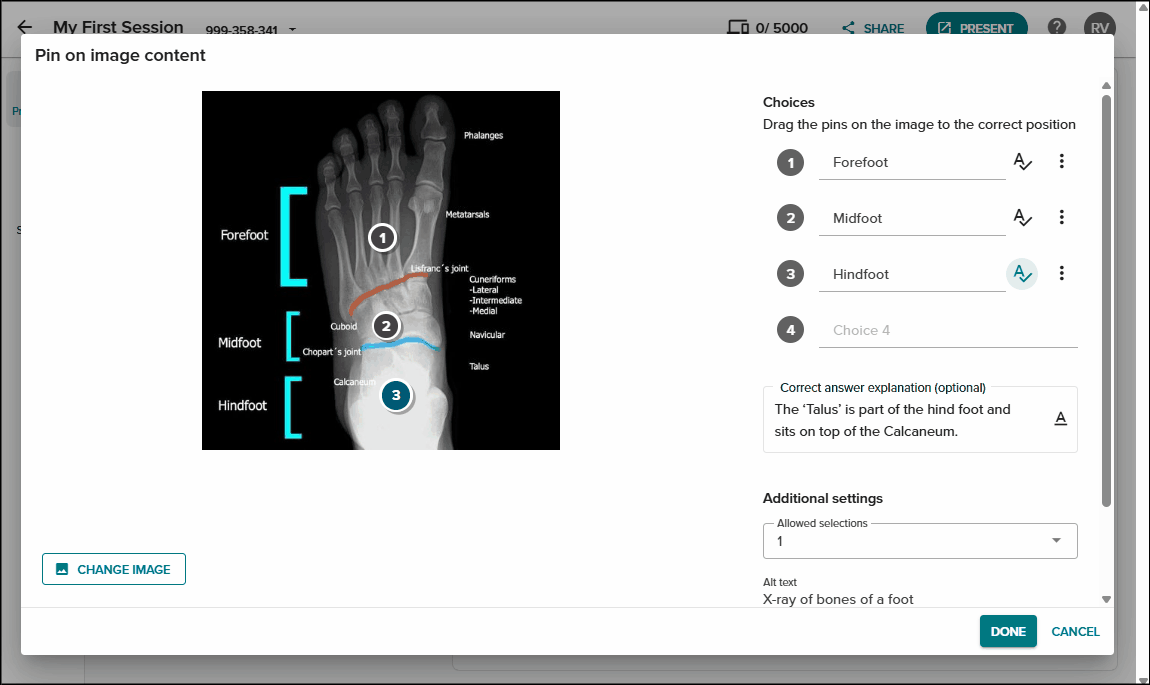Unmark Hindfoot as the correct answer
This screenshot has width=1150, height=685.
click(1022, 274)
